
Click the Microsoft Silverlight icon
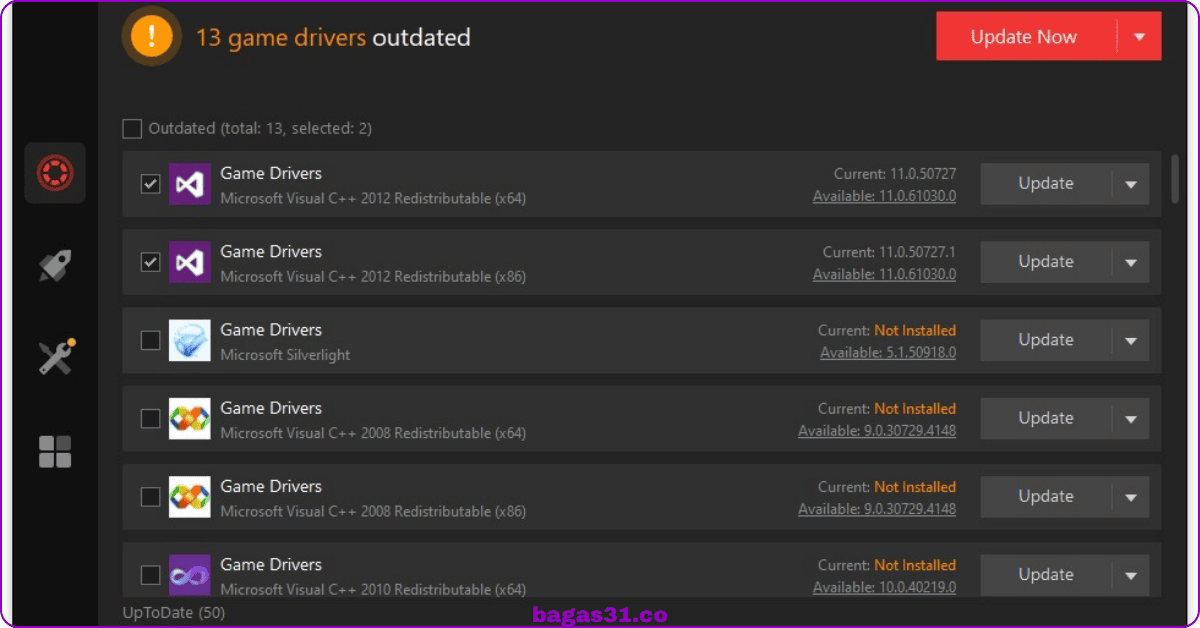(x=190, y=340)
